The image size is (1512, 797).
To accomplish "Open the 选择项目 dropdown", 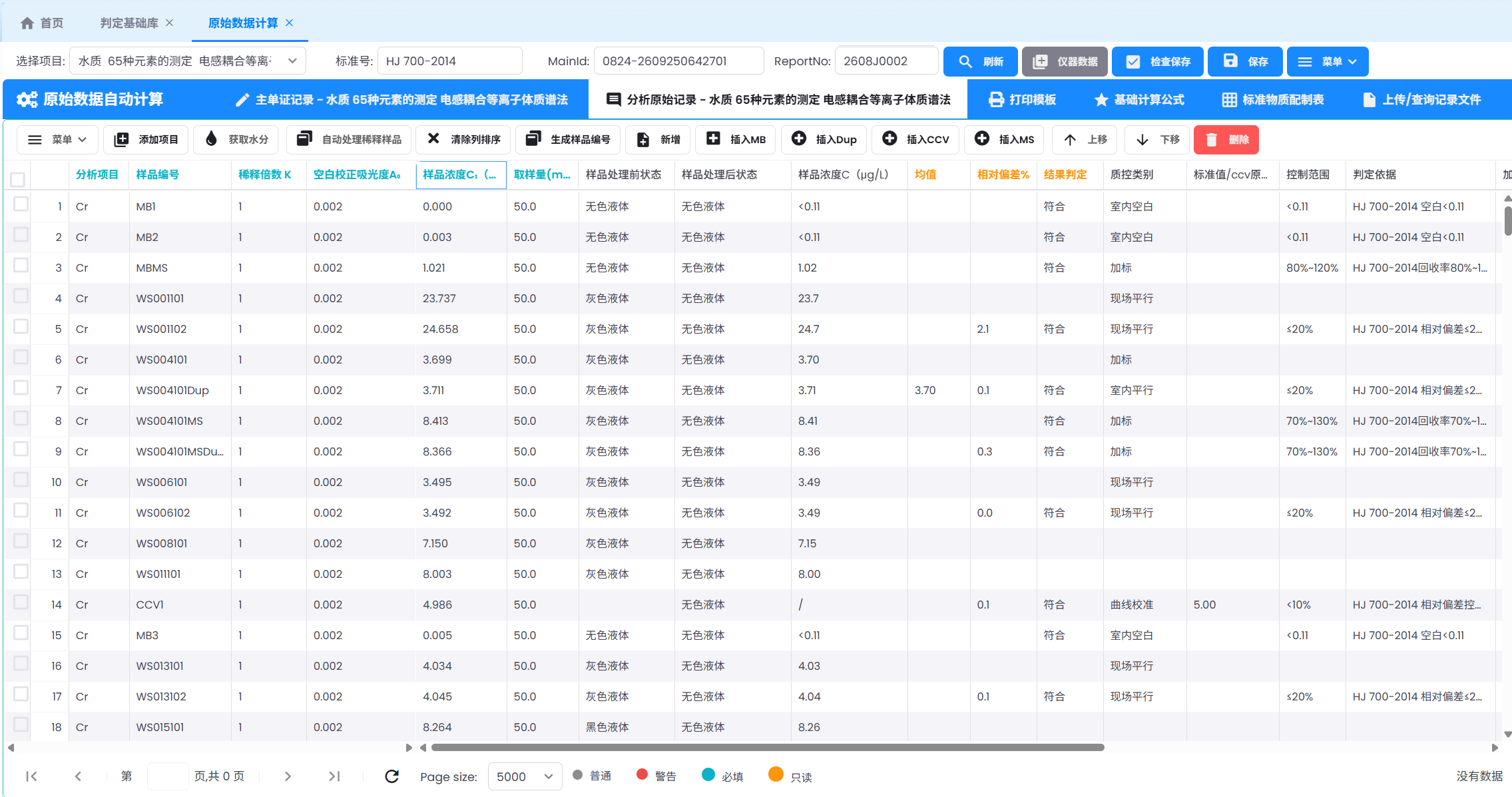I will pyautogui.click(x=188, y=61).
